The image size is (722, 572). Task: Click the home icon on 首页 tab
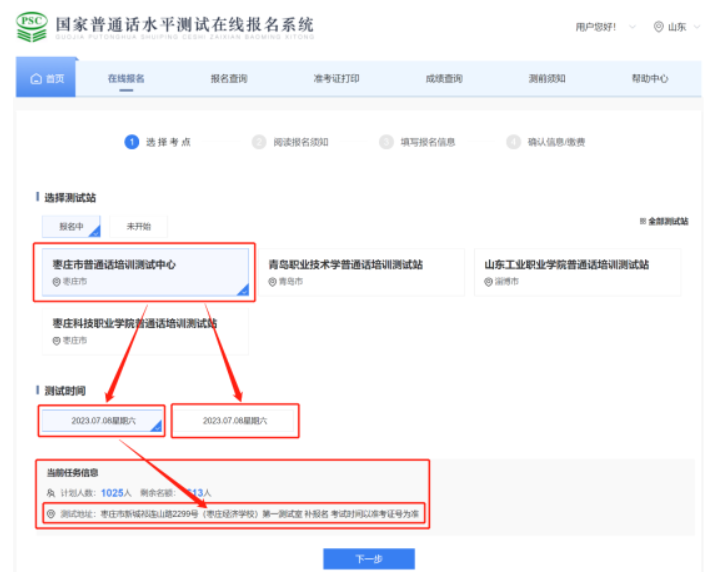pyautogui.click(x=36, y=79)
